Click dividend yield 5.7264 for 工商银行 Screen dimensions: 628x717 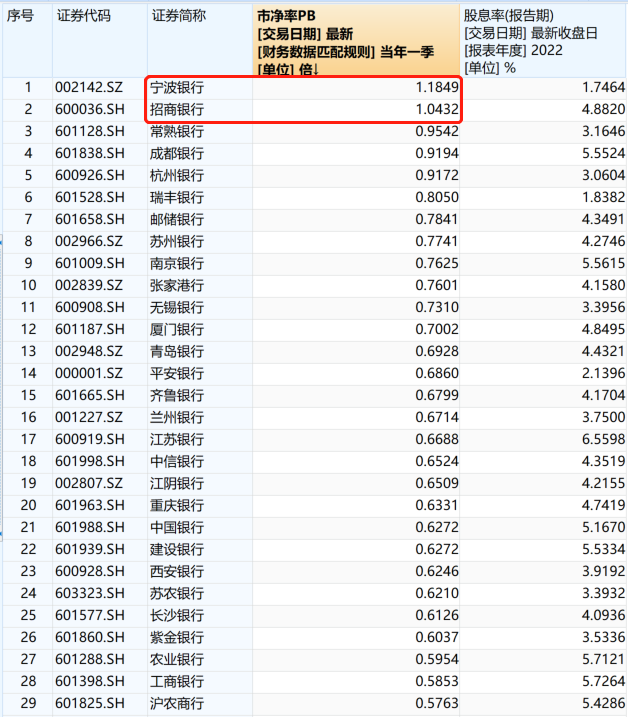pyautogui.click(x=603, y=681)
